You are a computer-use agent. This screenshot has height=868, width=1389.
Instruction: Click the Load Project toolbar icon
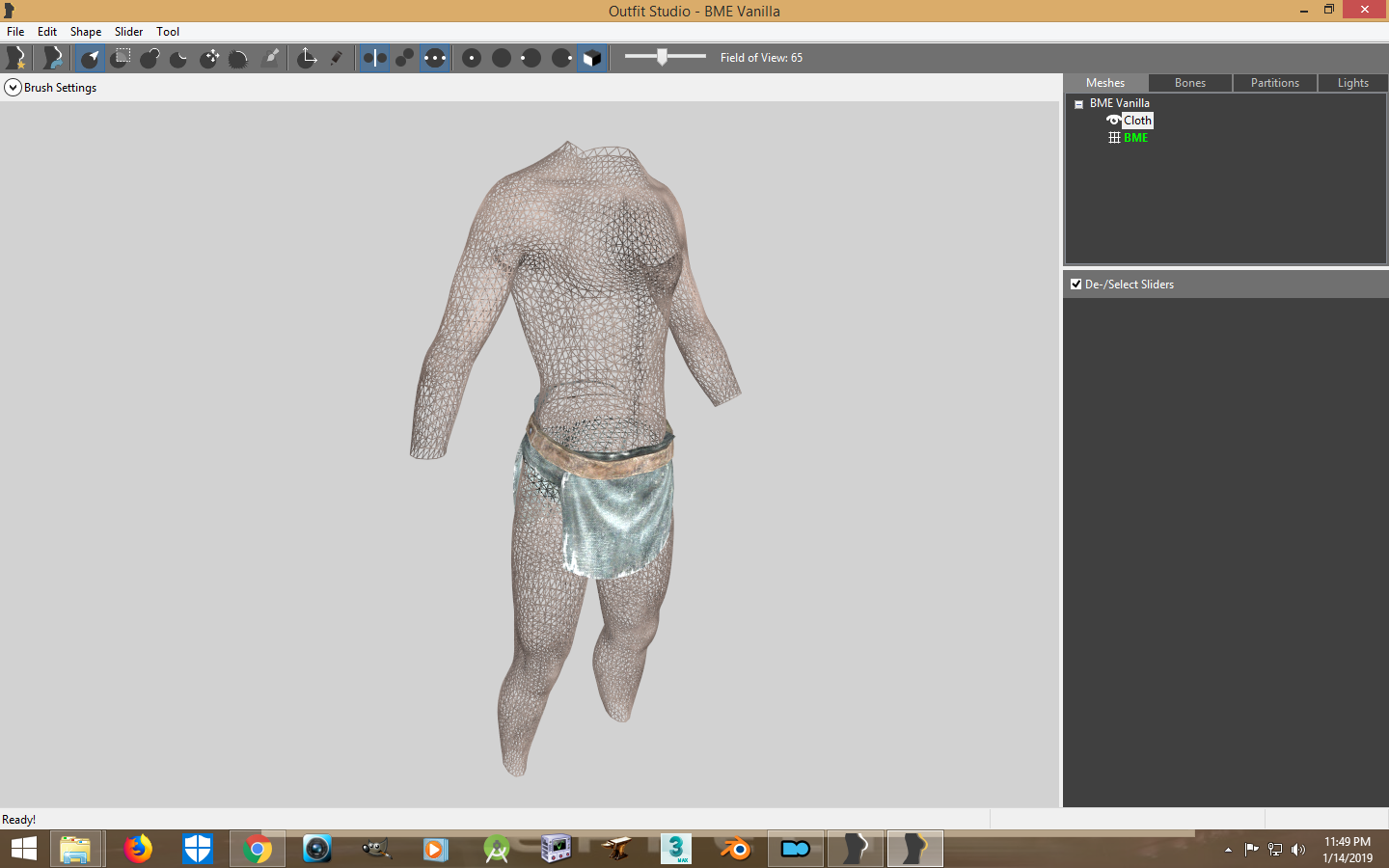click(x=52, y=58)
